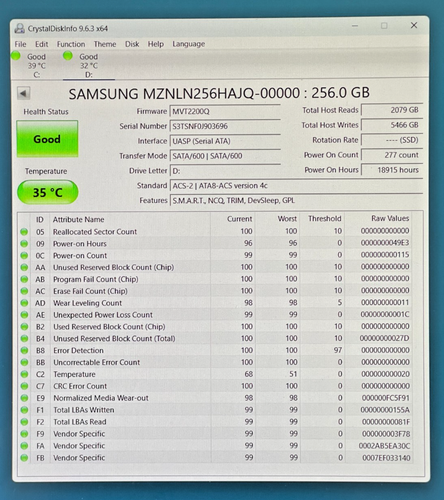Open the Disk menu

point(132,44)
